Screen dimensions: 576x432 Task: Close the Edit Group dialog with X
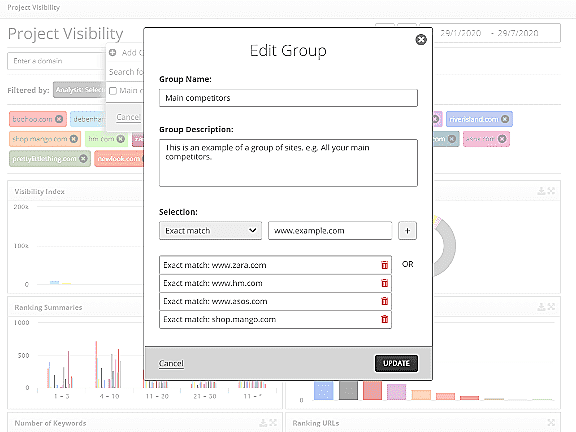coord(421,39)
